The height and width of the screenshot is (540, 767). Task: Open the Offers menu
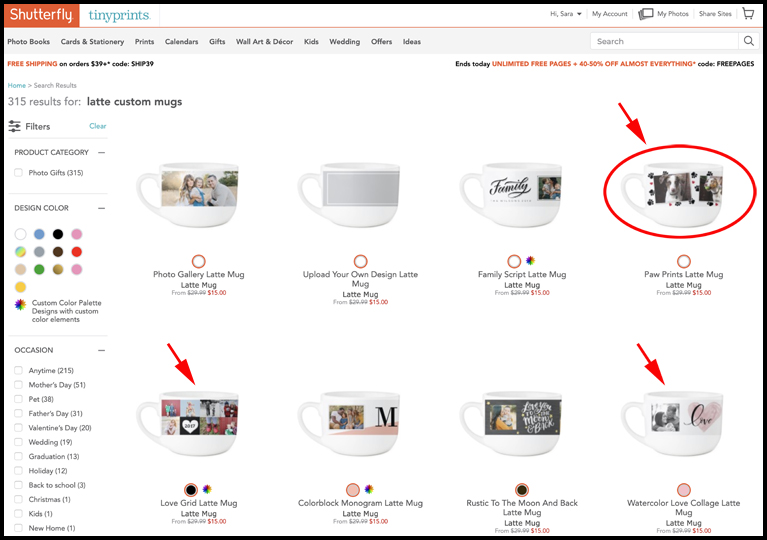click(x=382, y=42)
